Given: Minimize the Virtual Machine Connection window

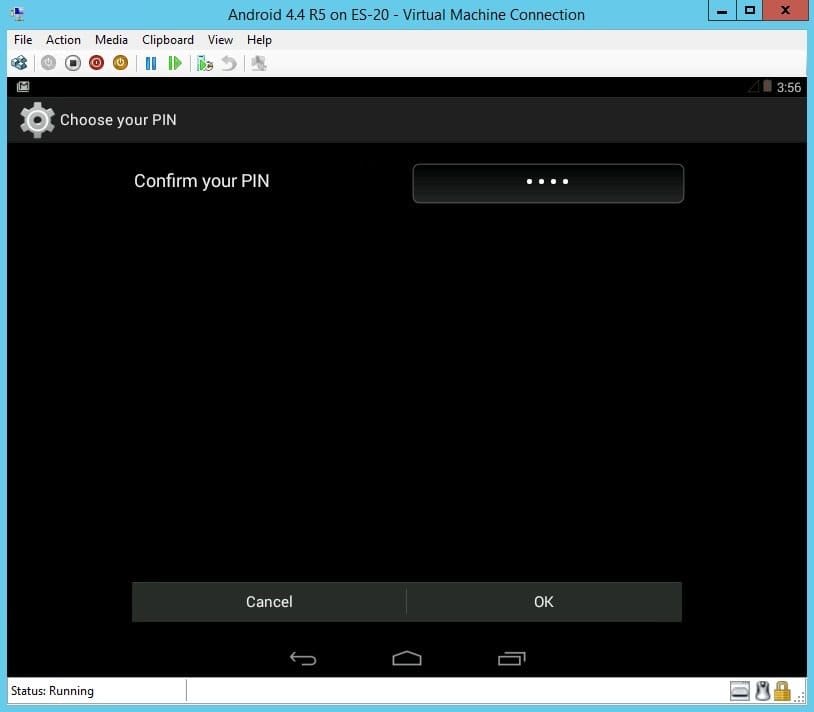Looking at the screenshot, I should coord(722,10).
